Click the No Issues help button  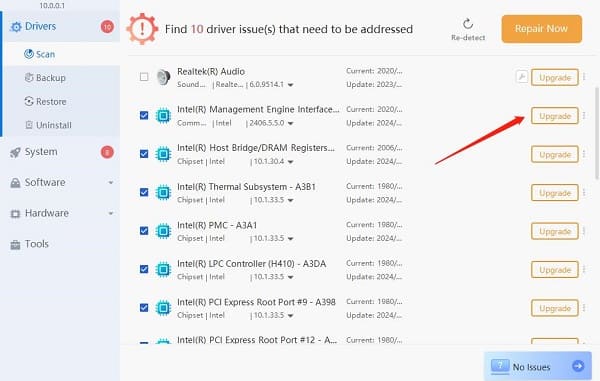[538, 366]
